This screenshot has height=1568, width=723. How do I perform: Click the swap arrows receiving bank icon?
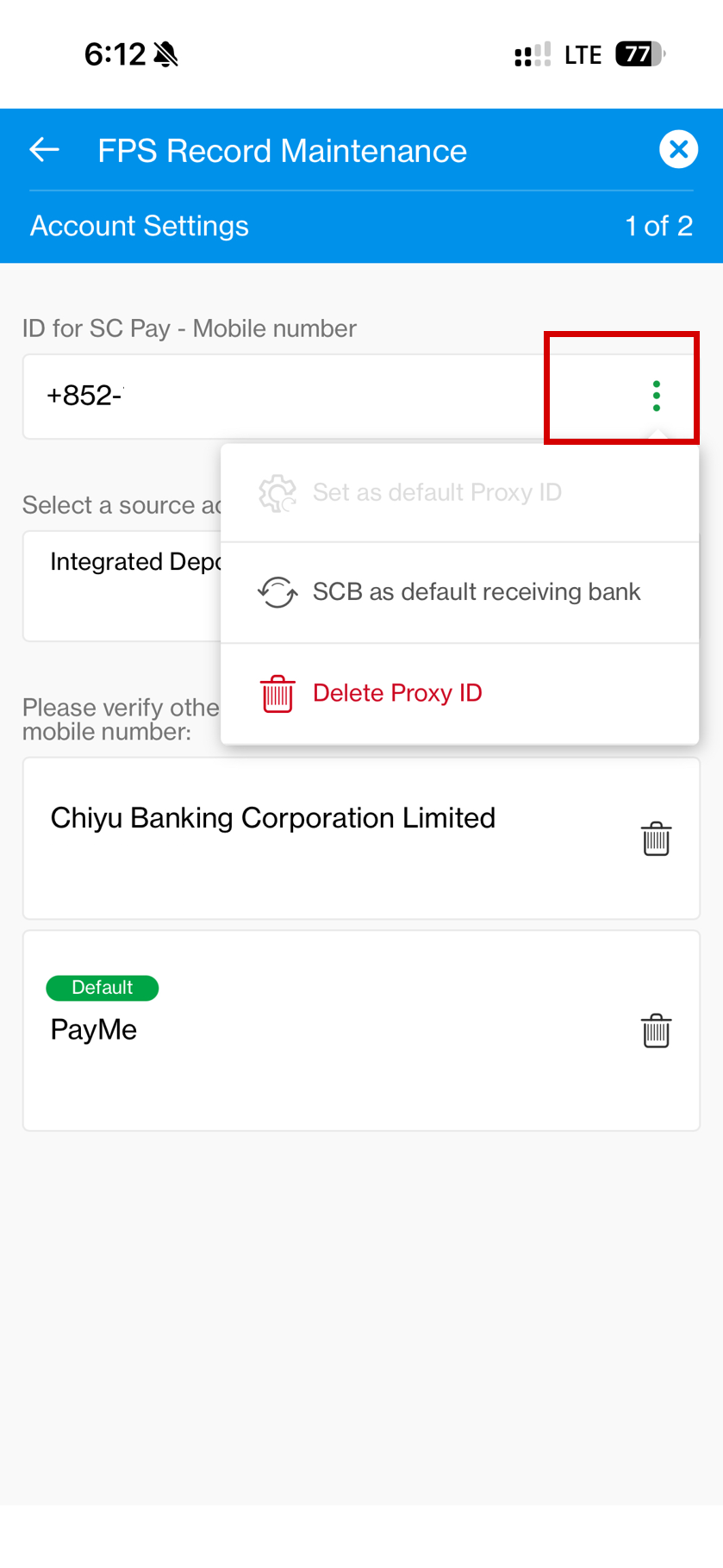277,592
